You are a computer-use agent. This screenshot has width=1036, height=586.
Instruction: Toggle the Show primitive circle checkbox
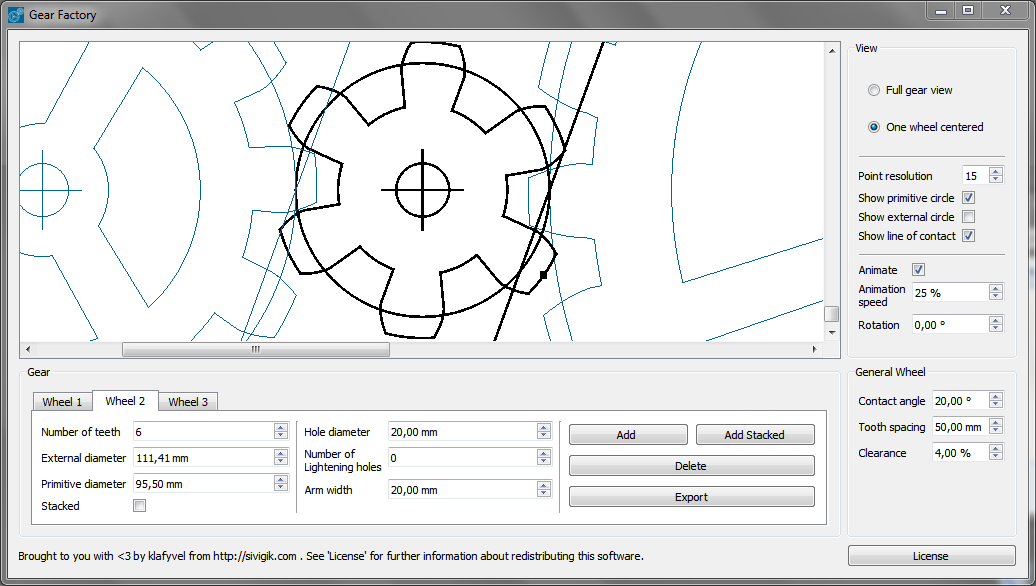(x=968, y=198)
